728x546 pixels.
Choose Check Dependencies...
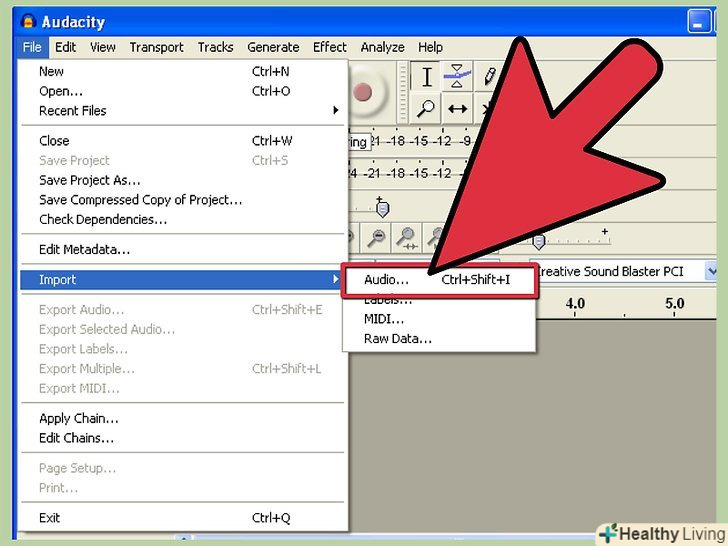pyautogui.click(x=183, y=219)
